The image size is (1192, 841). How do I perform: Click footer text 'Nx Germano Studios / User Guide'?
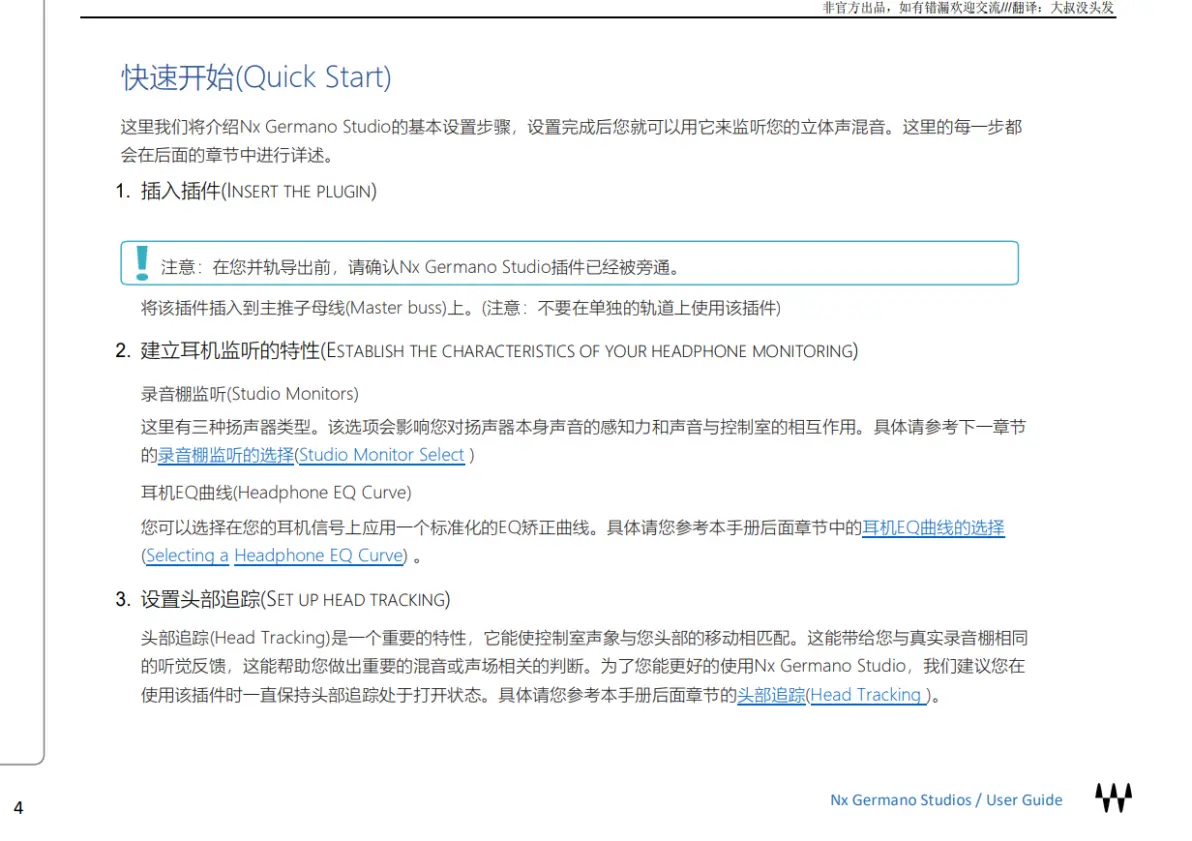click(x=946, y=800)
